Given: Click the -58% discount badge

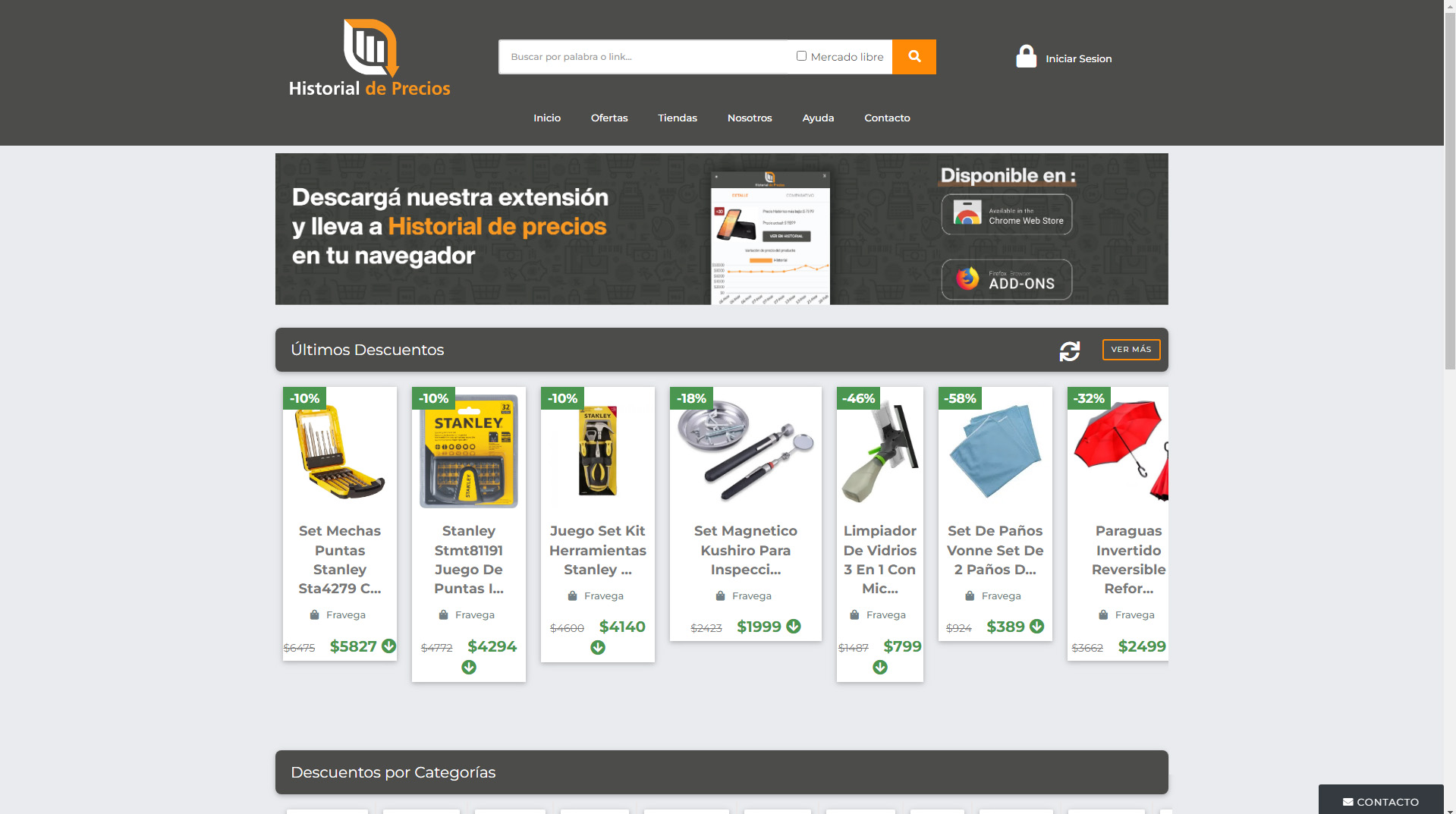Looking at the screenshot, I should [x=960, y=398].
